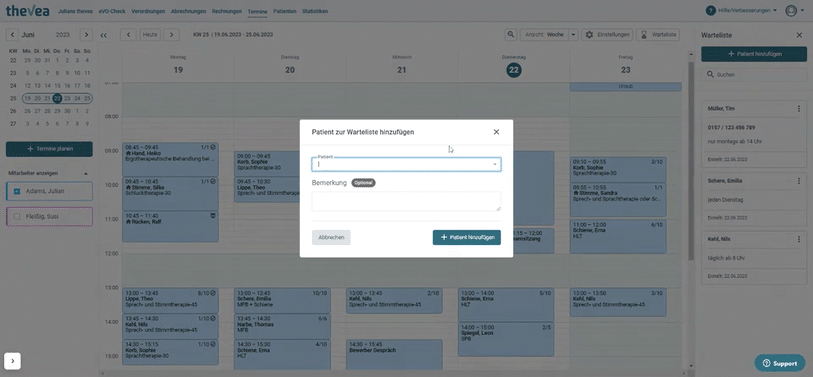Open the Support chat button
The height and width of the screenshot is (377, 813).
click(x=780, y=363)
